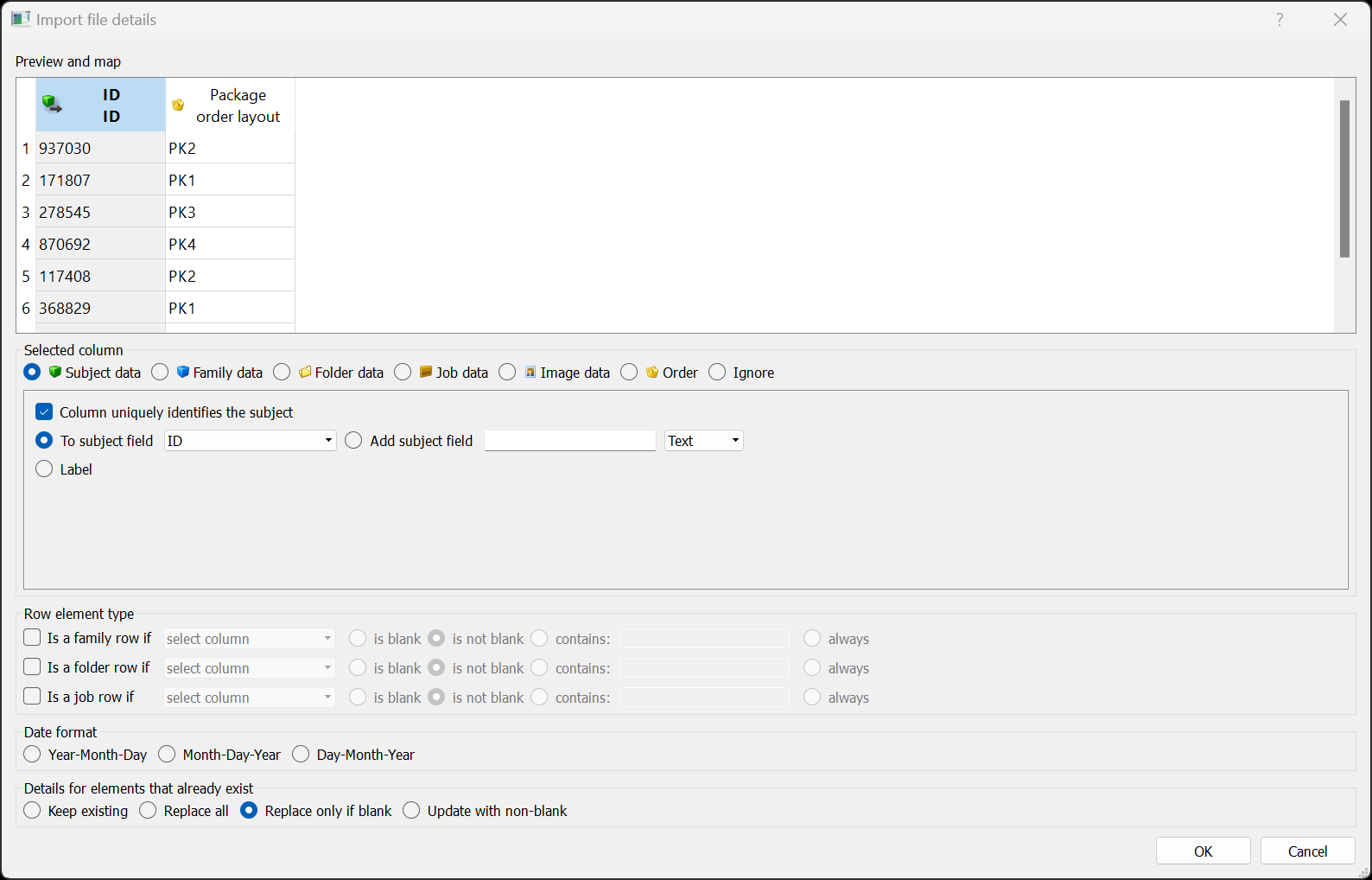Click the PK4 package cell
This screenshot has height=880, width=1372.
(x=230, y=244)
